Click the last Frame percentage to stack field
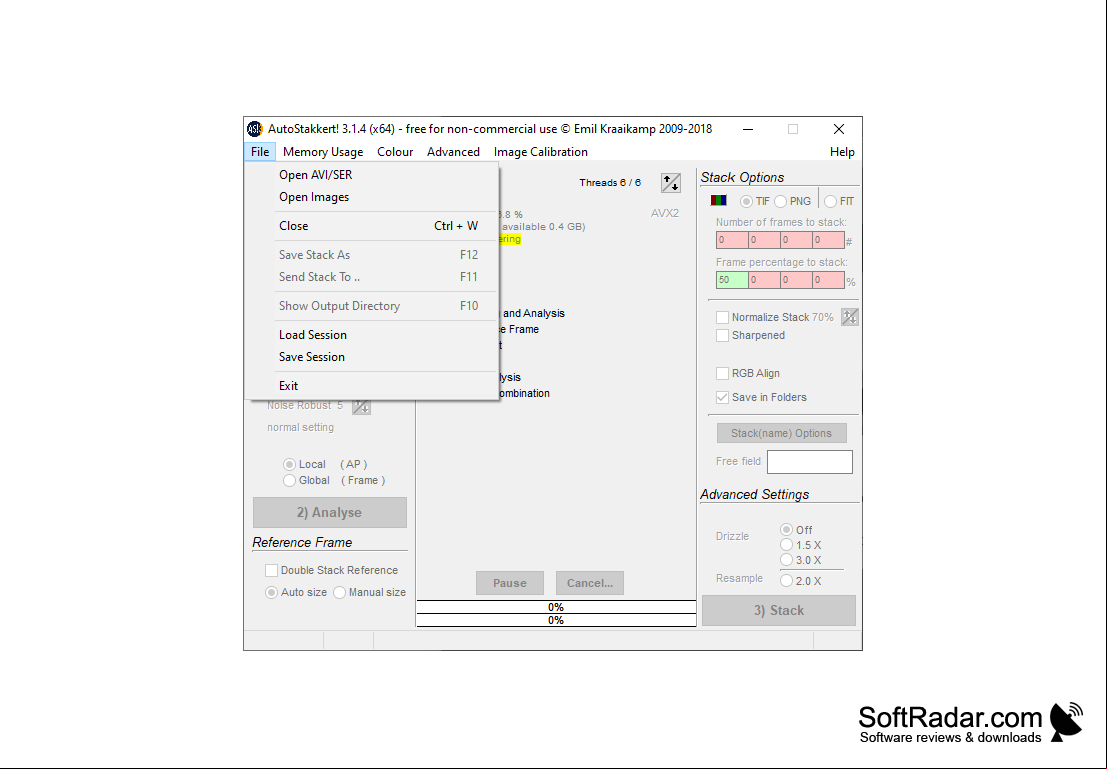 click(x=828, y=280)
